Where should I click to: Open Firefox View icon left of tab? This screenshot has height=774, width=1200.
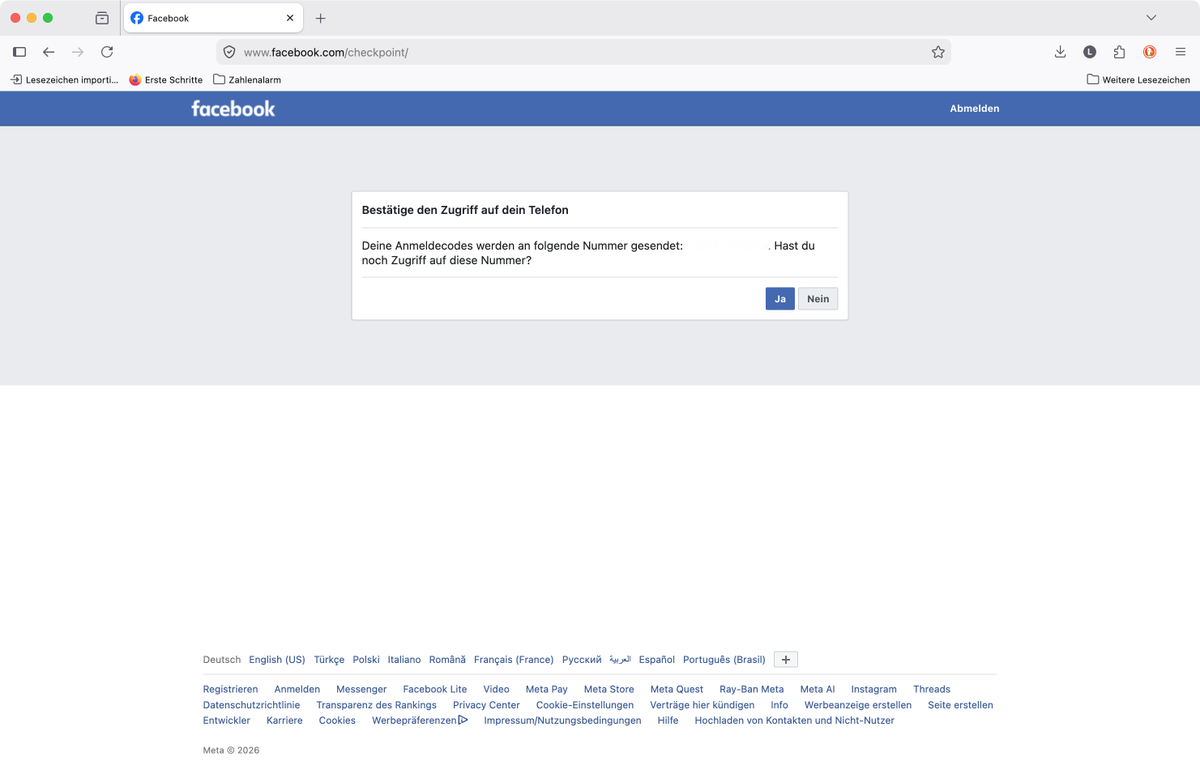click(102, 18)
